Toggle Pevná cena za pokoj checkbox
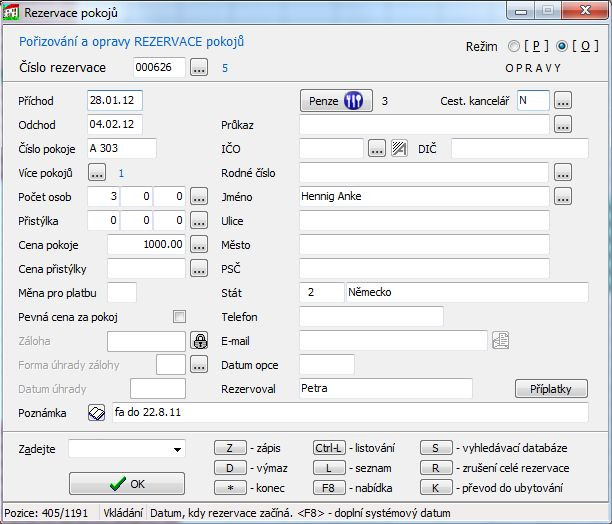The width and height of the screenshot is (612, 524). coord(180,316)
